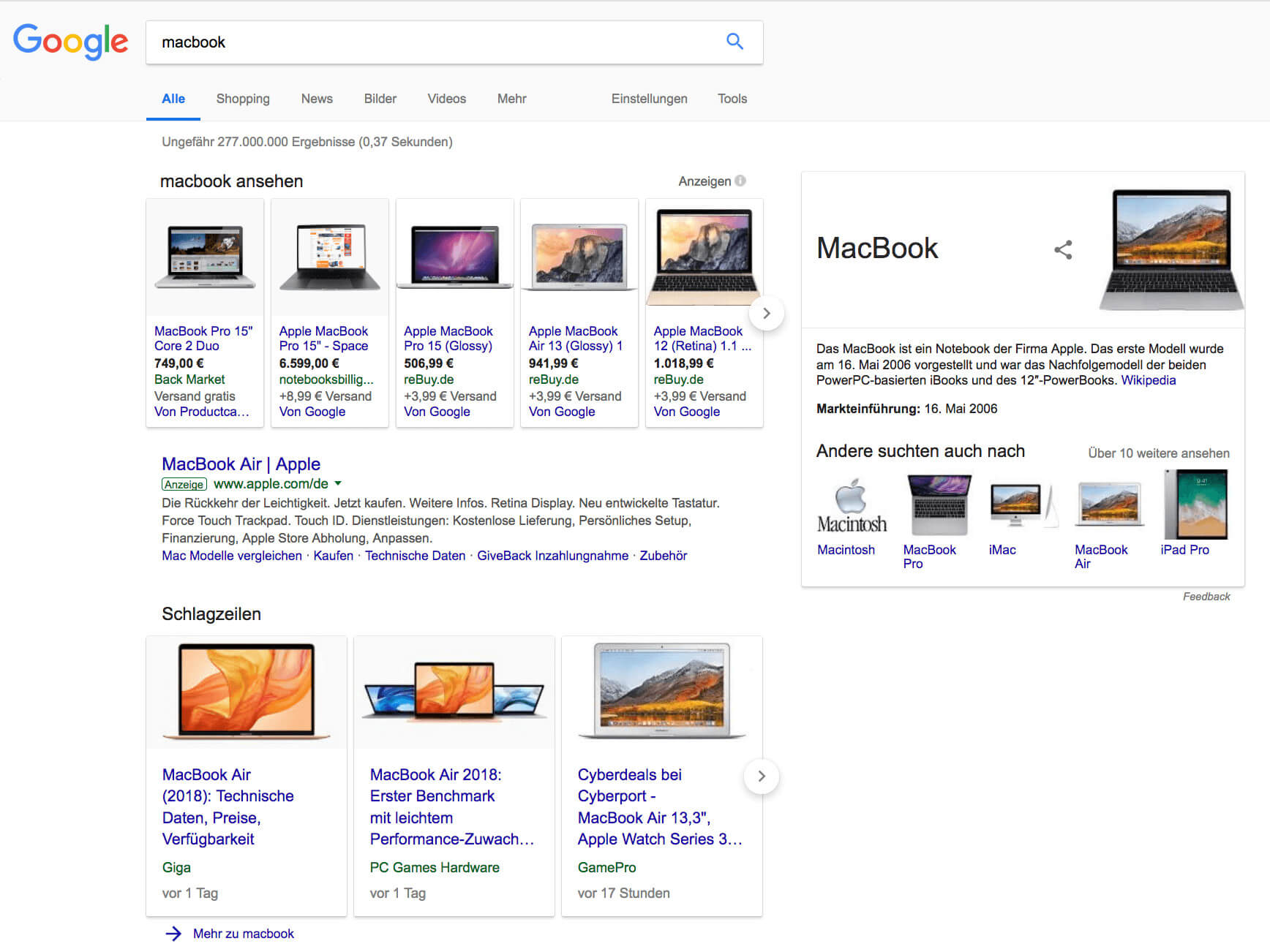Viewport: 1270px width, 952px height.
Task: Click the Zubehör sitelink
Action: click(x=664, y=556)
